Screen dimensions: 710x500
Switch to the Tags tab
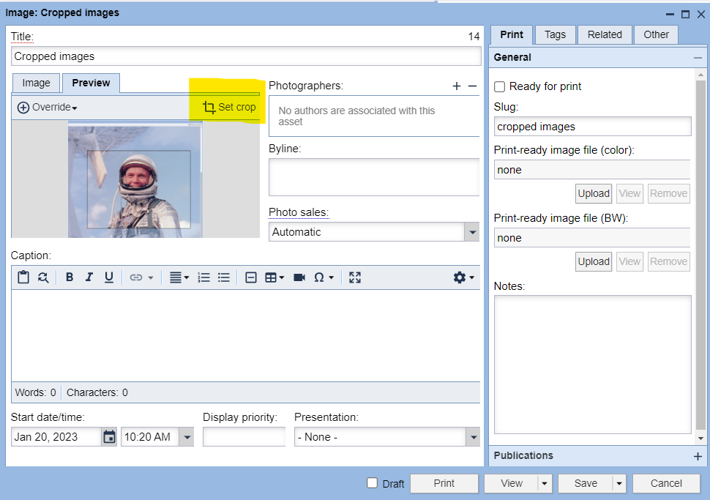pyautogui.click(x=555, y=35)
